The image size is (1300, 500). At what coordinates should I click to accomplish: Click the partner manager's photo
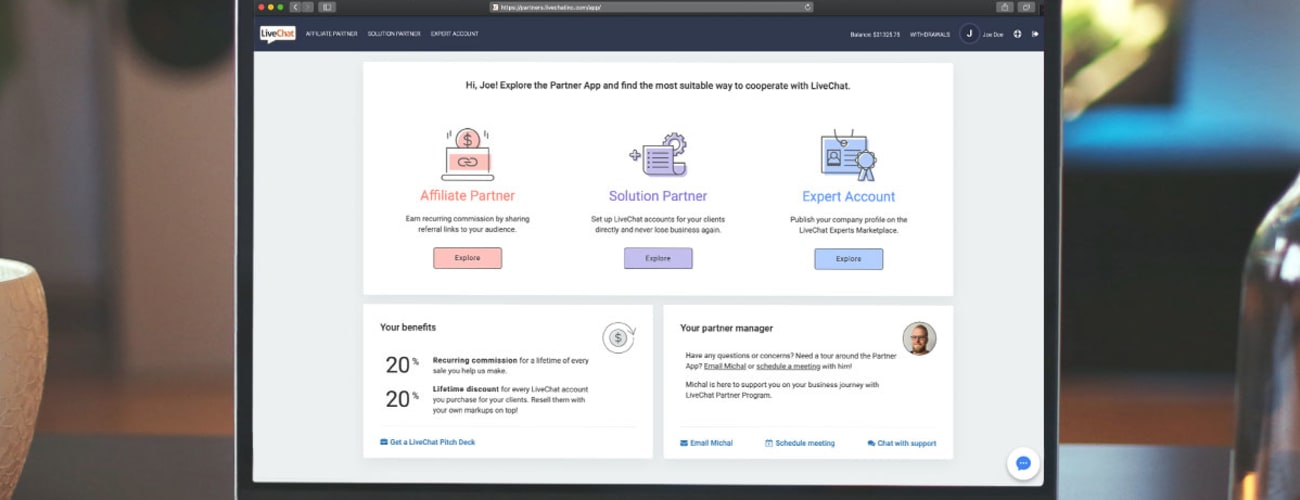pyautogui.click(x=919, y=338)
